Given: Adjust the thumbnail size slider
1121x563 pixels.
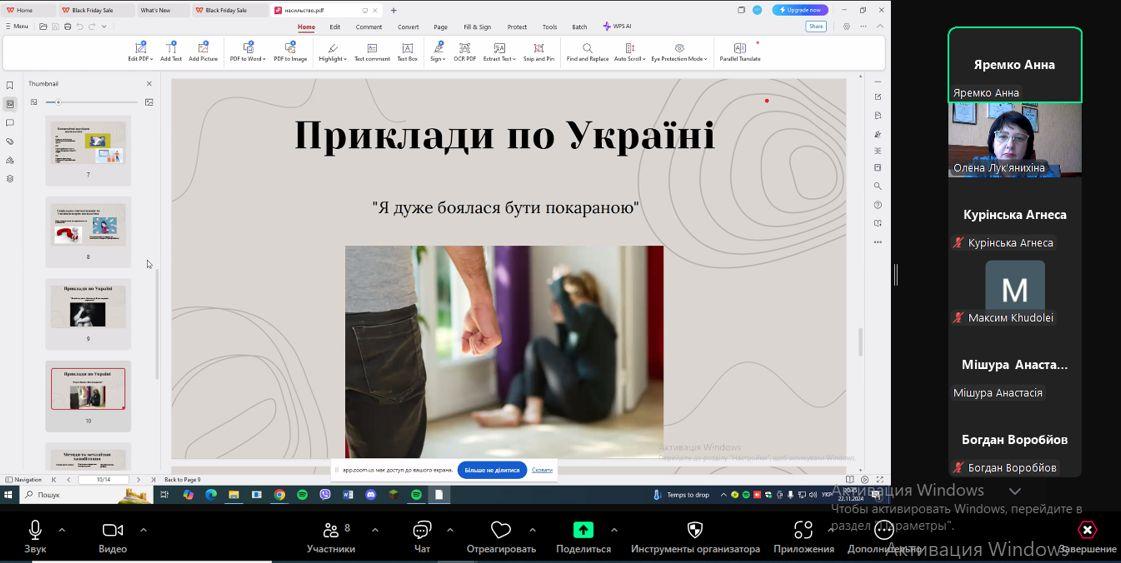Looking at the screenshot, I should [x=58, y=102].
